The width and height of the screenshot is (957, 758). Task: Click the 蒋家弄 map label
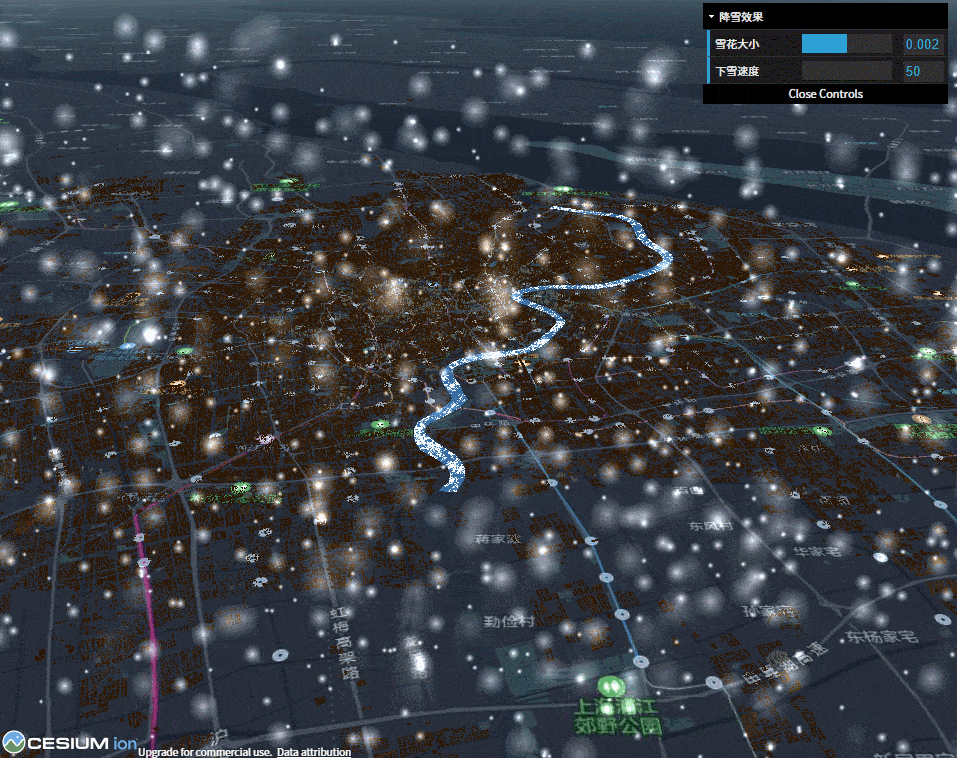point(499,539)
